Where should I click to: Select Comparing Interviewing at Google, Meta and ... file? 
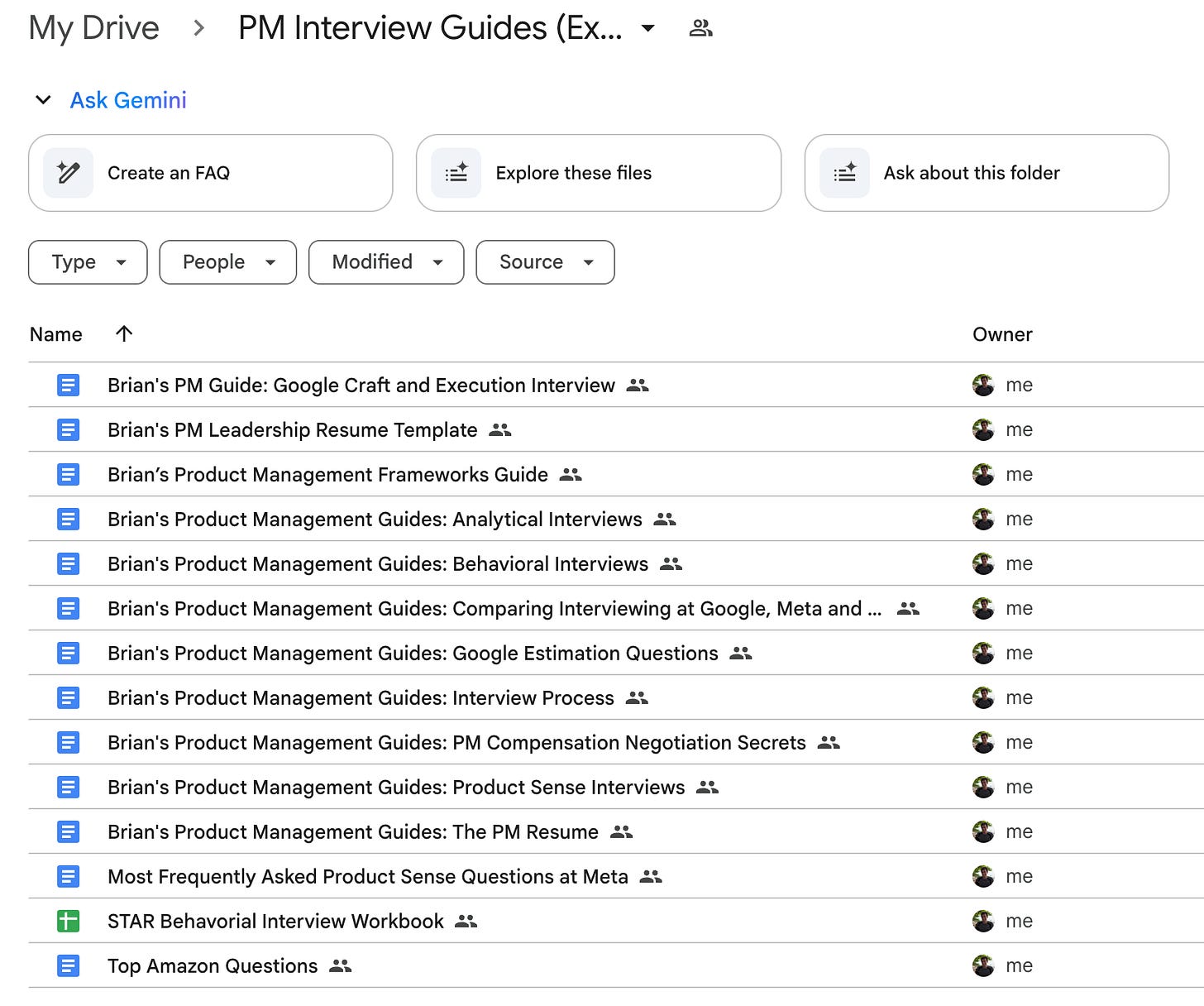click(494, 608)
